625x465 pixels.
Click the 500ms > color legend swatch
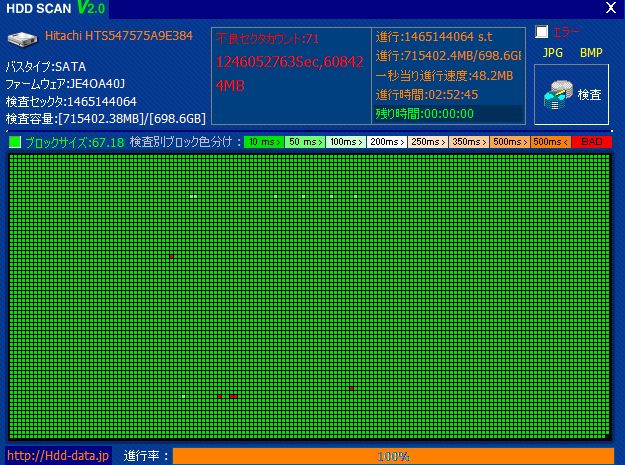(x=510, y=142)
